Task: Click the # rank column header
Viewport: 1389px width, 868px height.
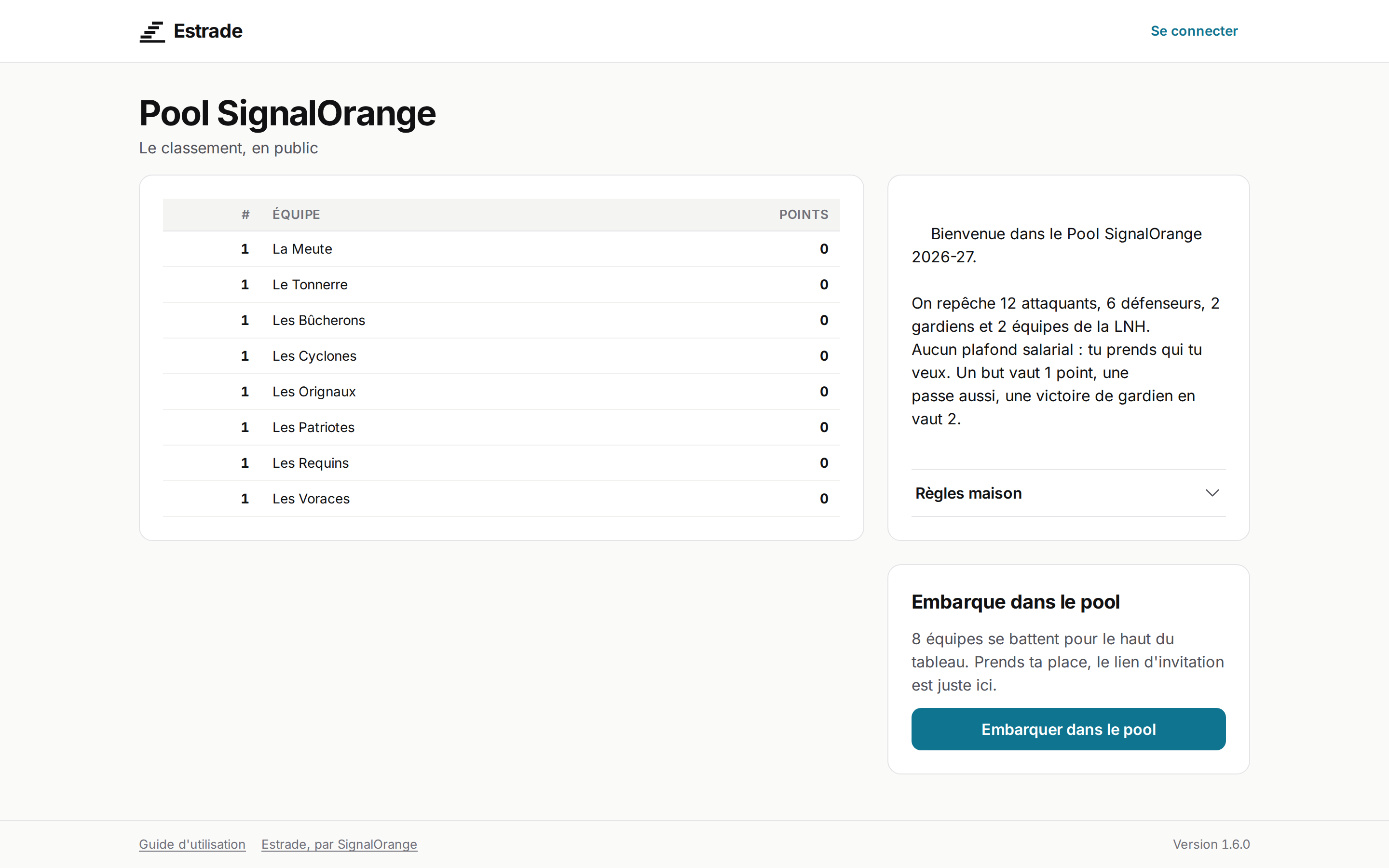Action: 245,215
